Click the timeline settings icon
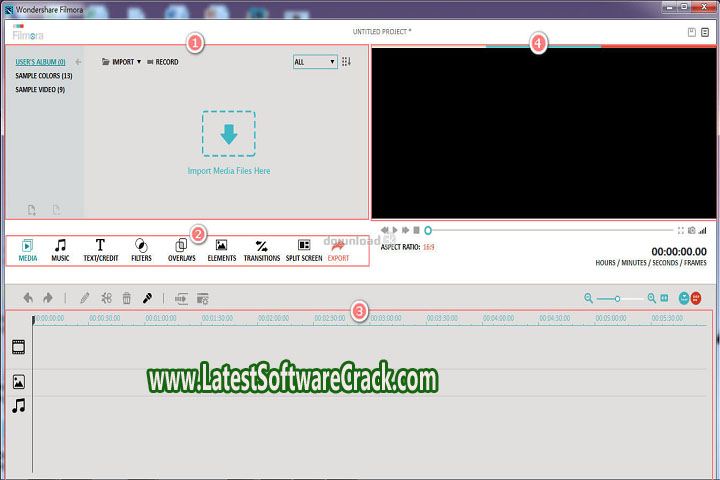The width and height of the screenshot is (720, 480). click(x=202, y=299)
